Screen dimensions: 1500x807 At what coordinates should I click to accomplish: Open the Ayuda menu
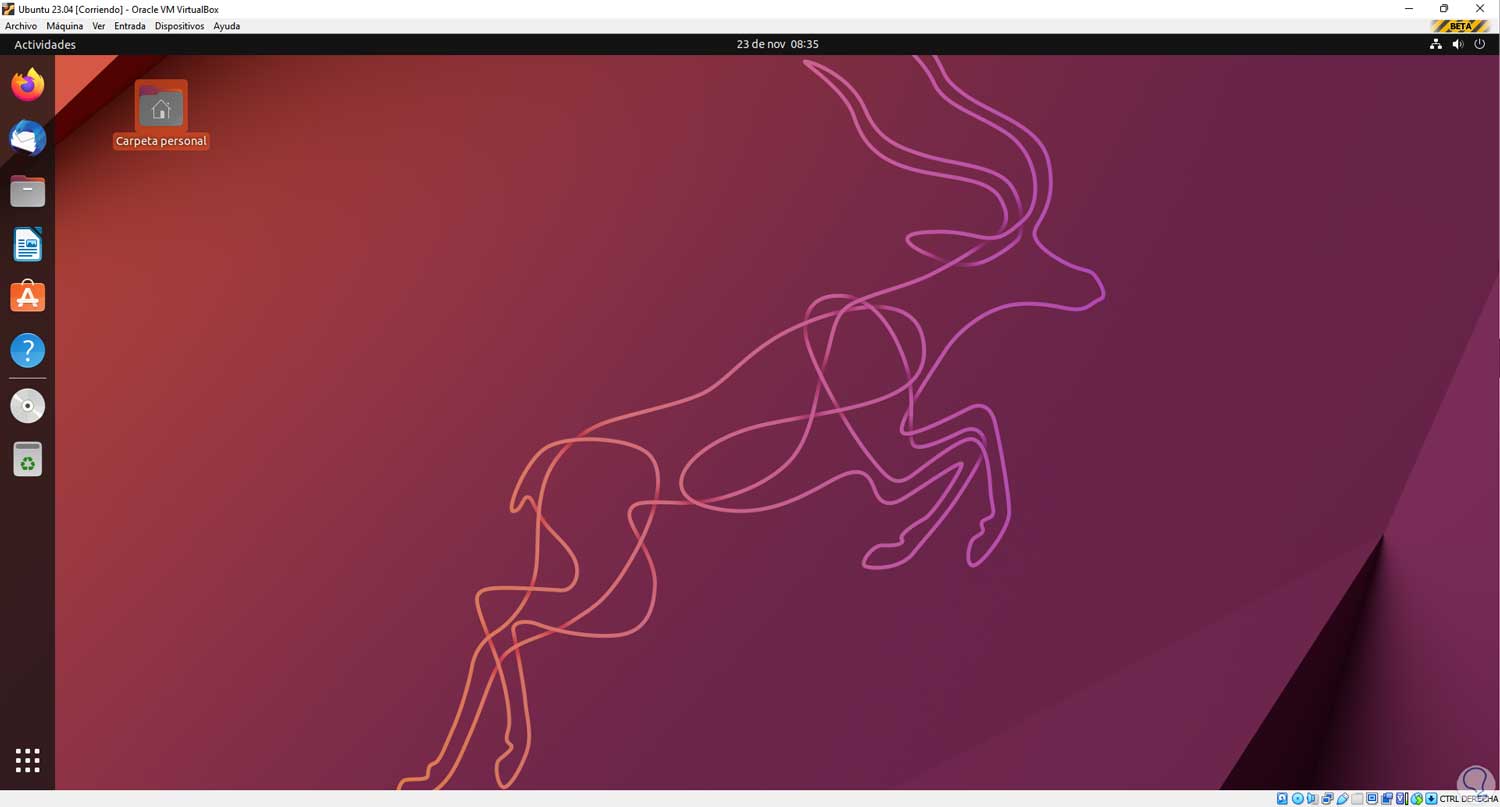pyautogui.click(x=227, y=26)
